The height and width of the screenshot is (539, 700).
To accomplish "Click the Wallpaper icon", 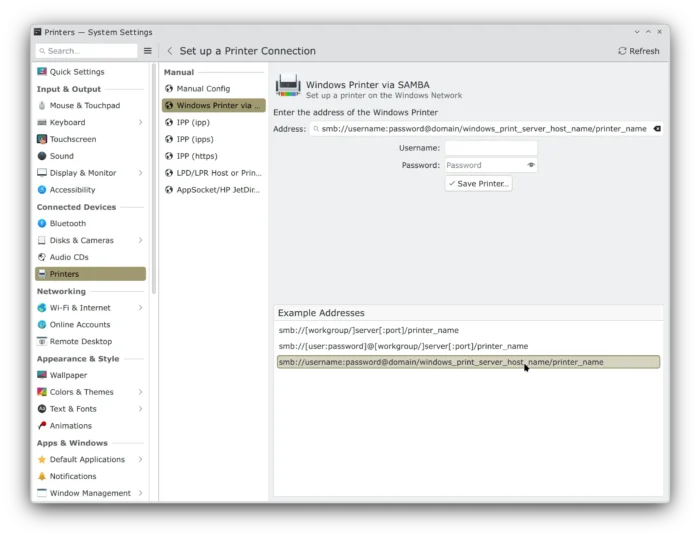I will click(x=42, y=375).
